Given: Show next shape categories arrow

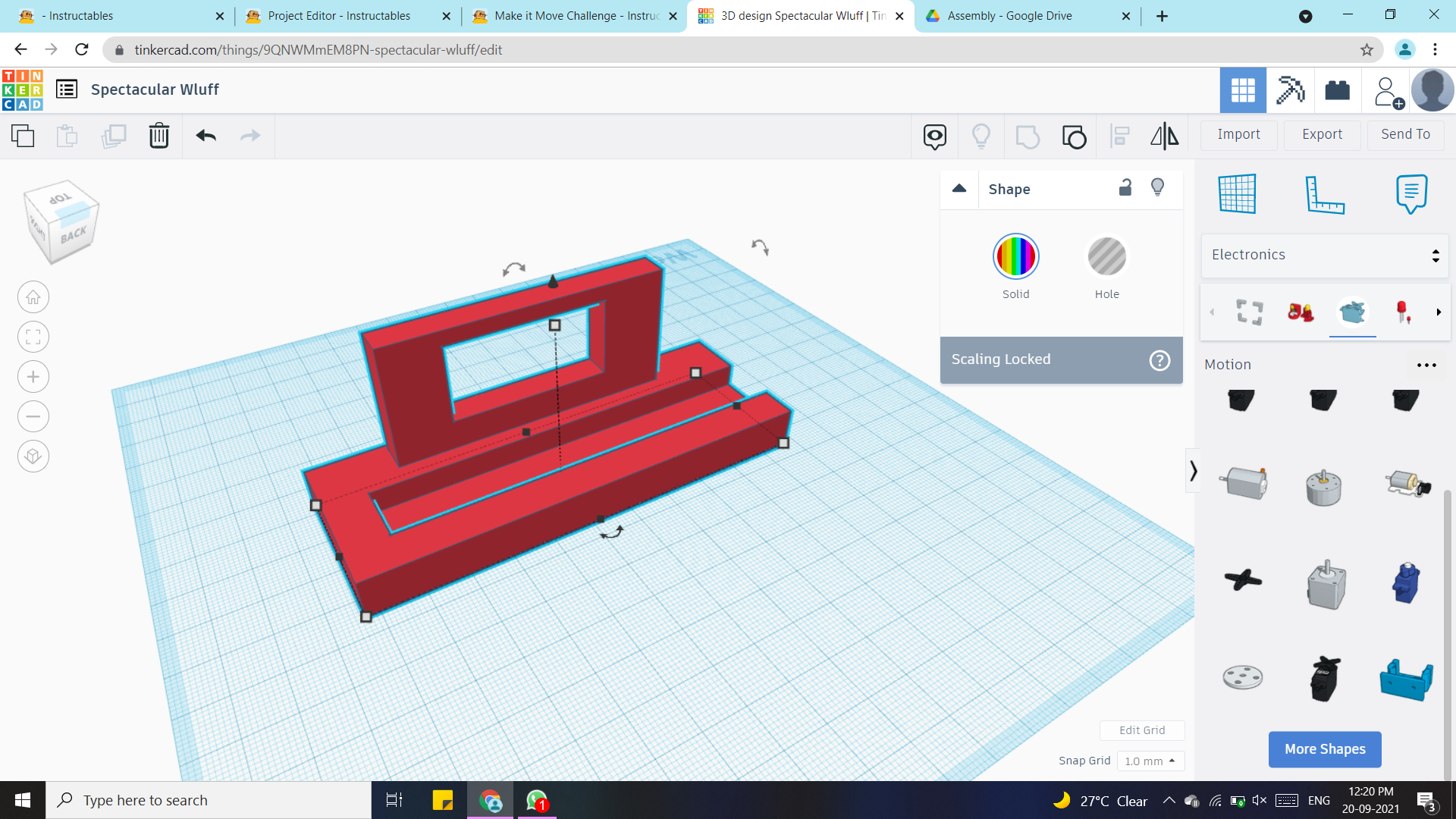Looking at the screenshot, I should tap(1439, 312).
